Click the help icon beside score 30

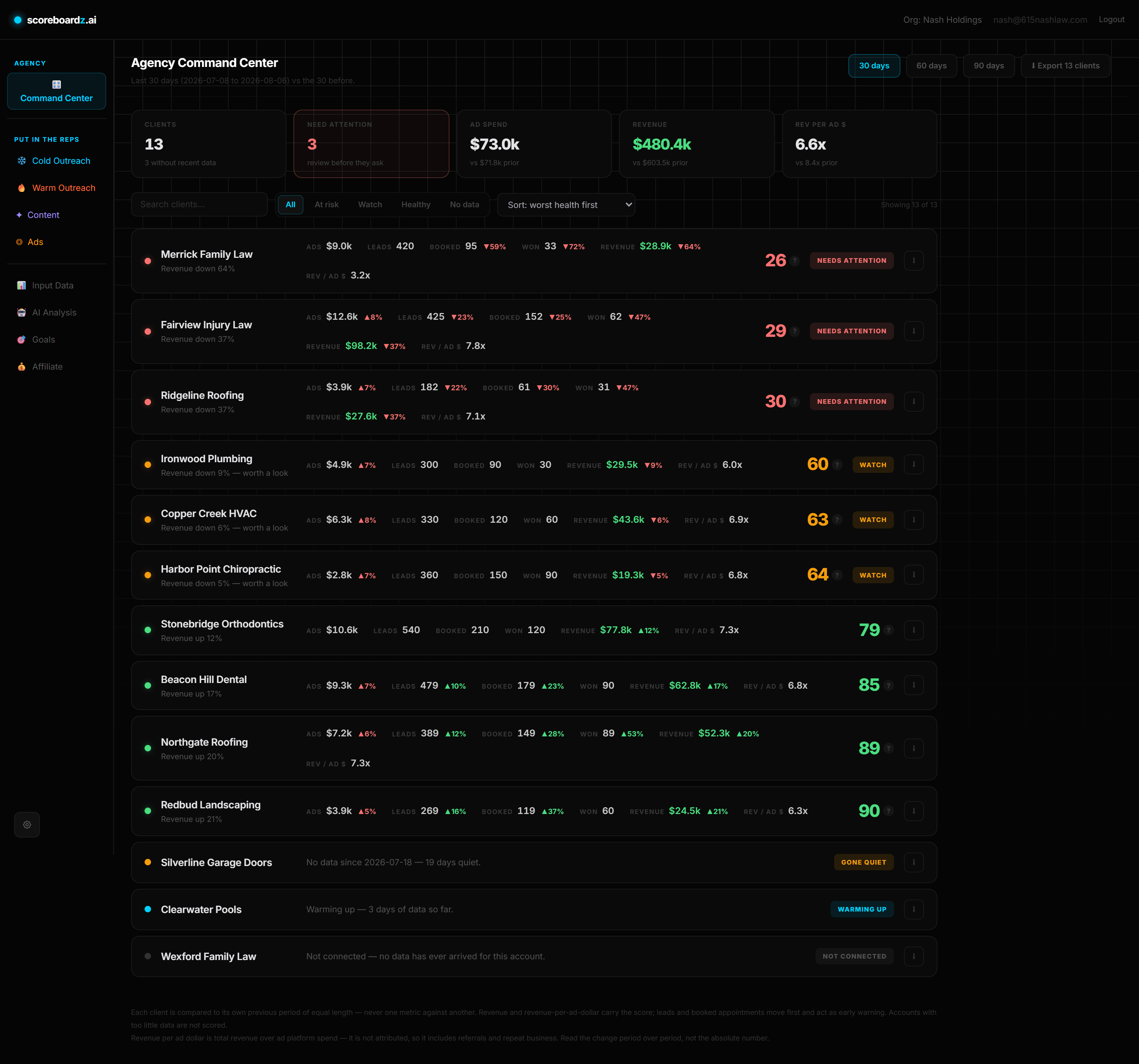click(x=795, y=402)
